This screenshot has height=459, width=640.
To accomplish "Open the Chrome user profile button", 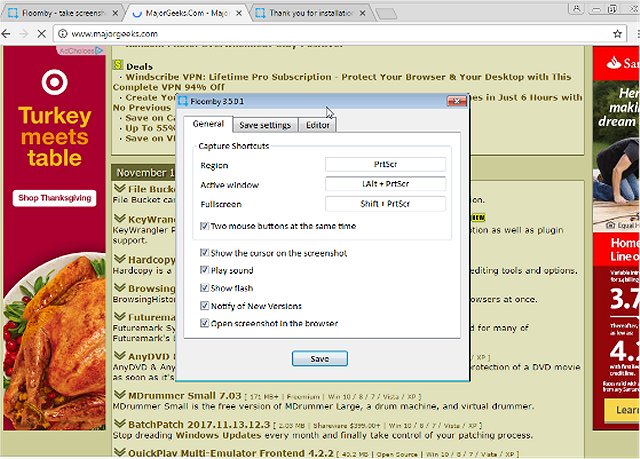I will pyautogui.click(x=576, y=9).
